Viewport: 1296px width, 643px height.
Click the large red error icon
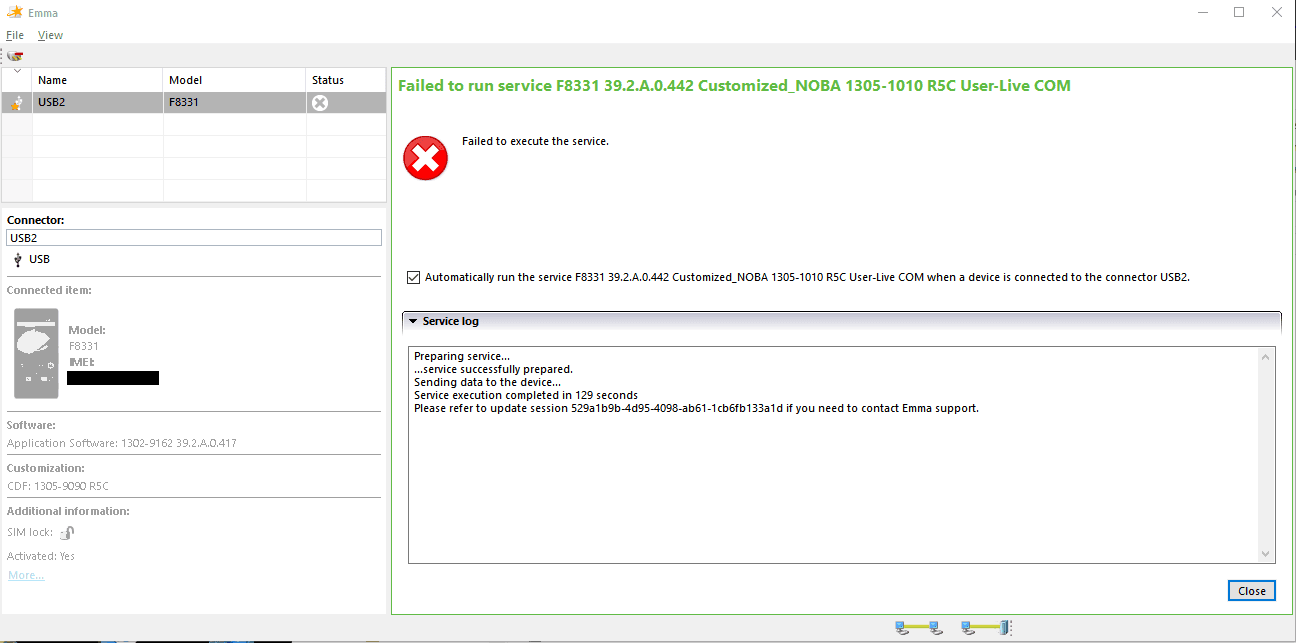(x=425, y=158)
